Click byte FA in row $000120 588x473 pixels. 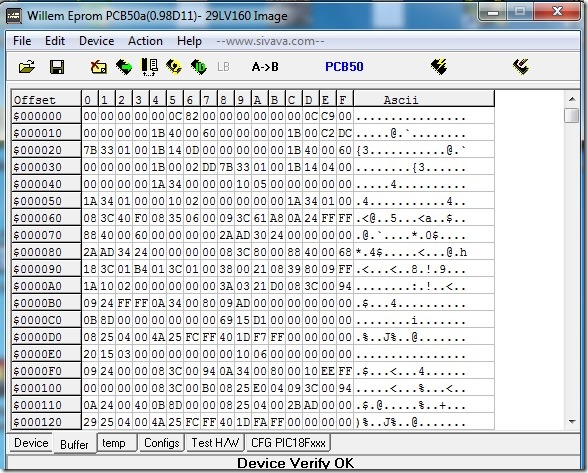260,422
